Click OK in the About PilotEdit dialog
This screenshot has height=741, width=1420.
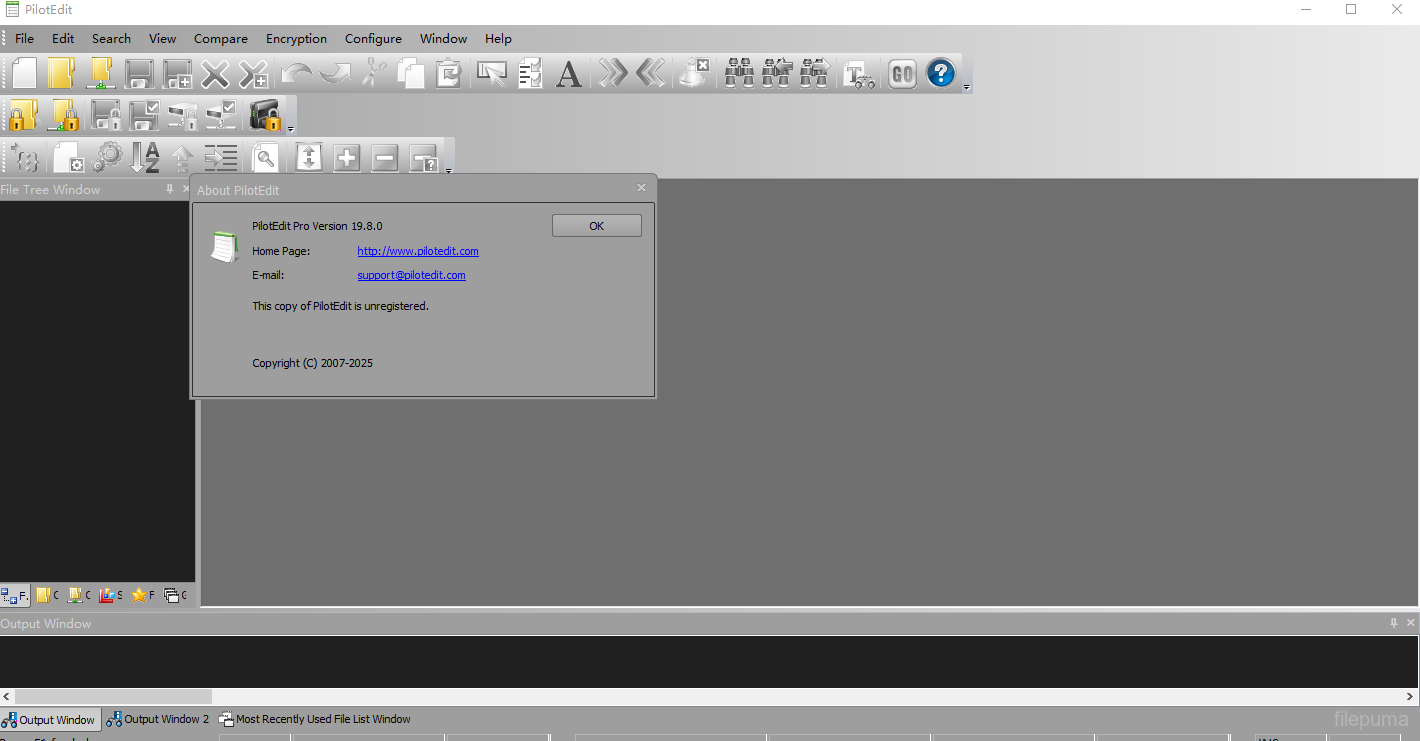597,226
